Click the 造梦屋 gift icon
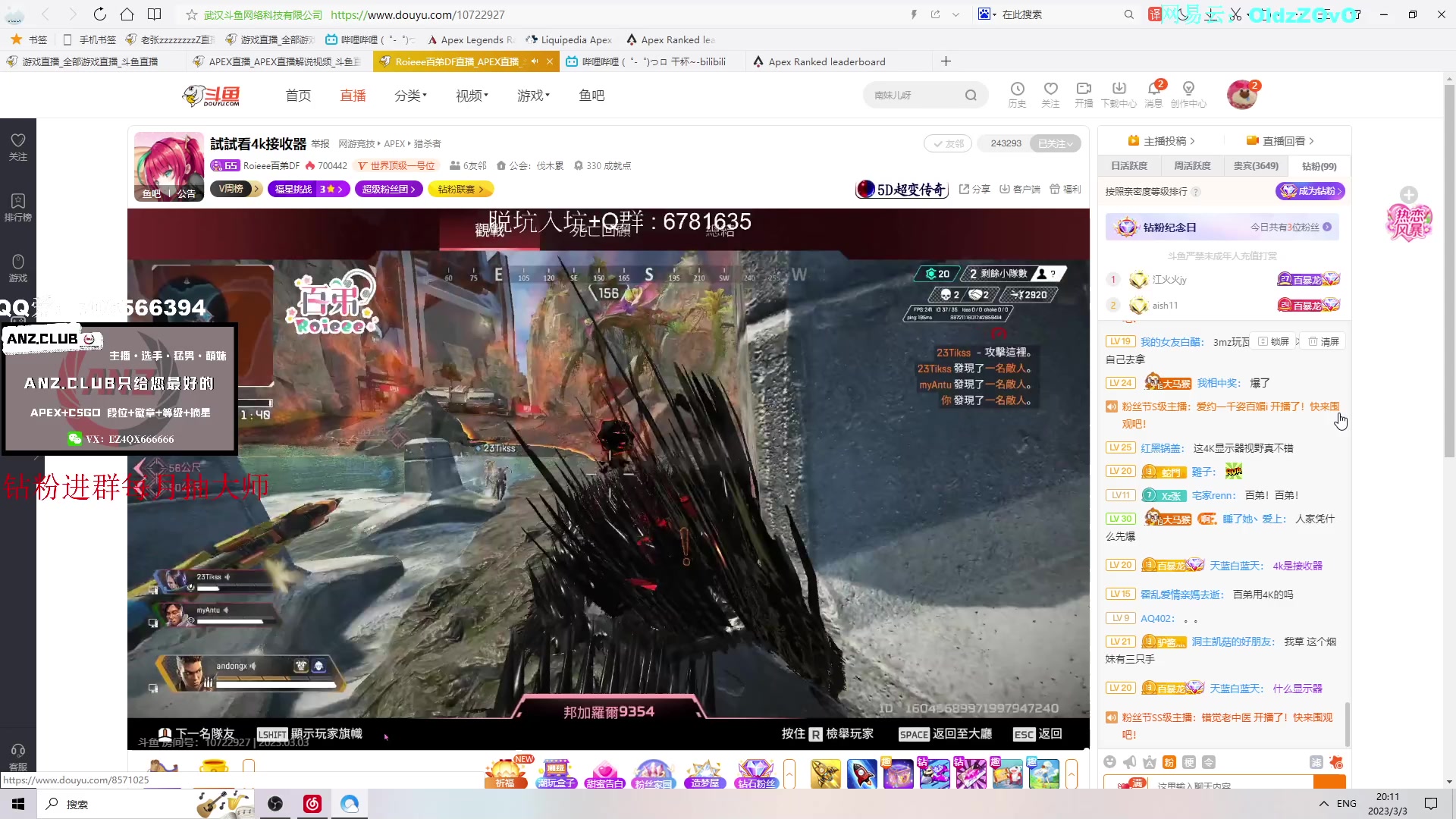 (x=704, y=773)
